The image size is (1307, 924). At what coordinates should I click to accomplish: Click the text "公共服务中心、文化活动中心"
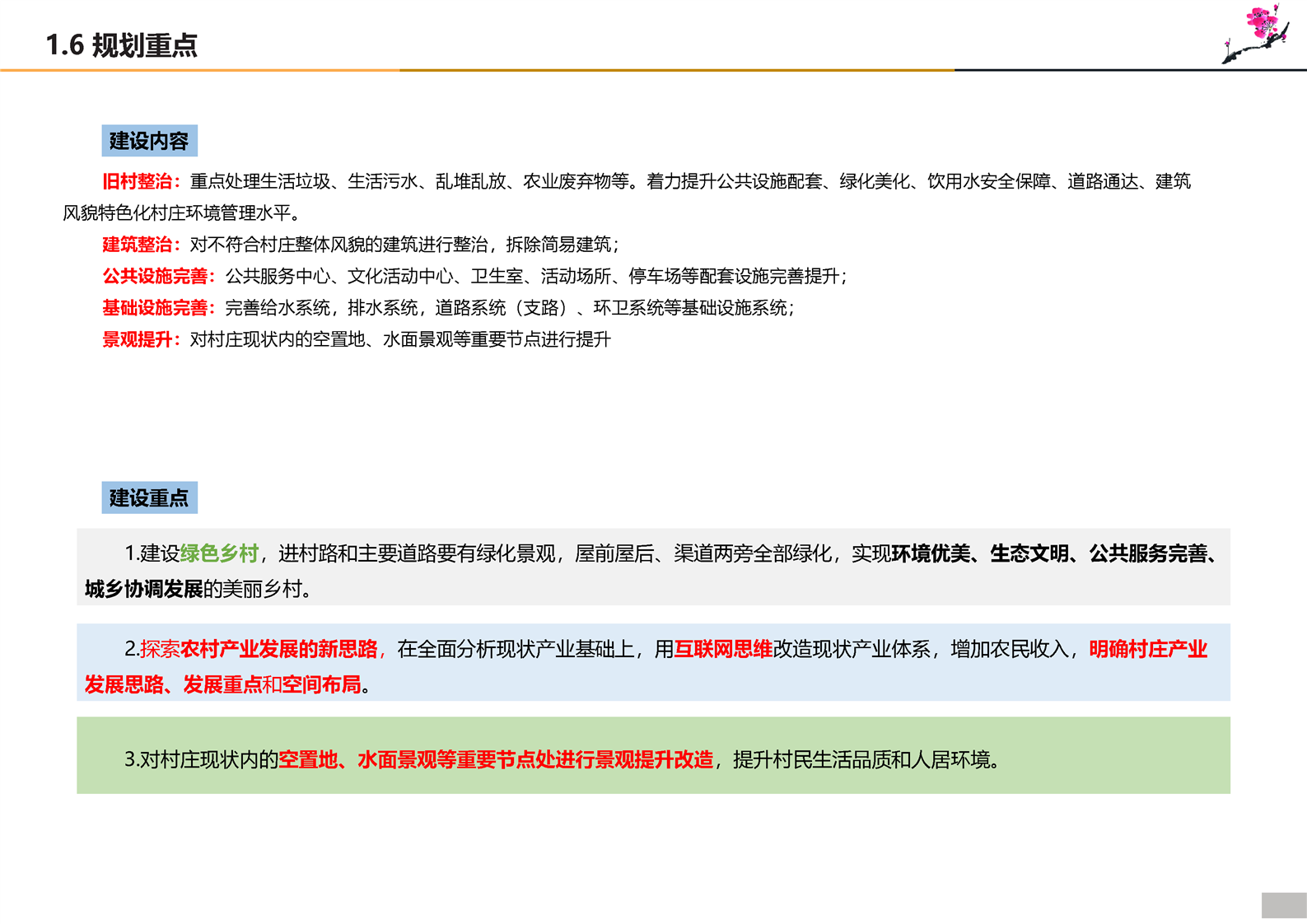(x=338, y=276)
